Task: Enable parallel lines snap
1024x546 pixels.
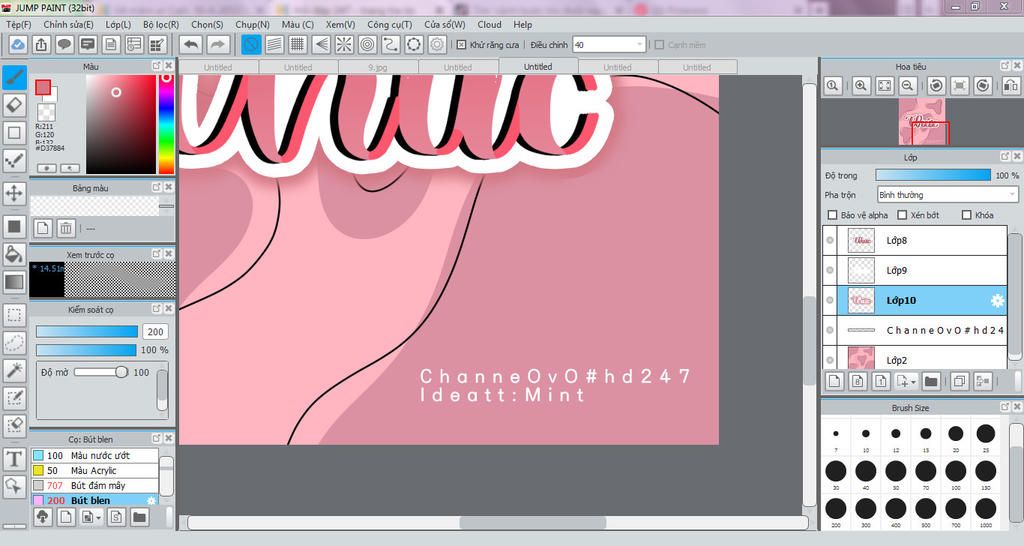Action: pyautogui.click(x=274, y=44)
